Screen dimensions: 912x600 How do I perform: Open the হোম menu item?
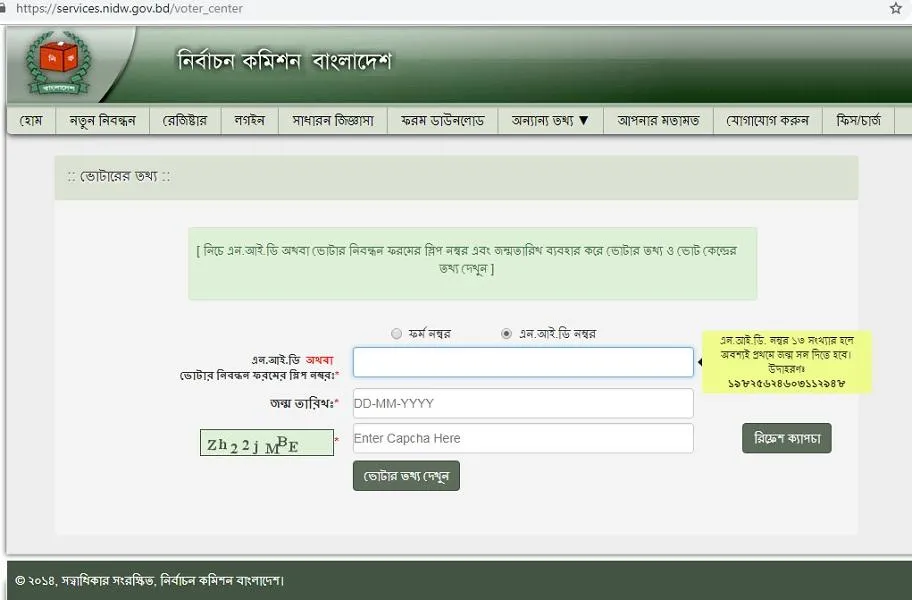pos(31,121)
